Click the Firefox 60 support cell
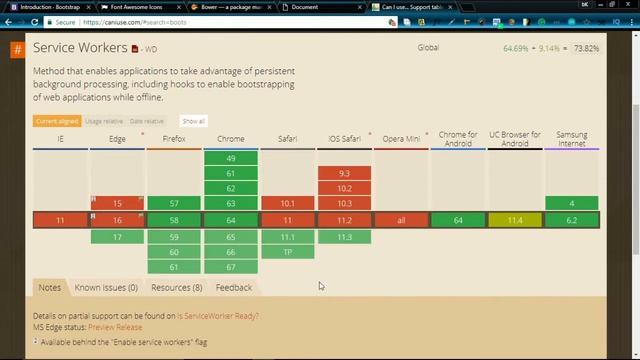 [x=174, y=252]
